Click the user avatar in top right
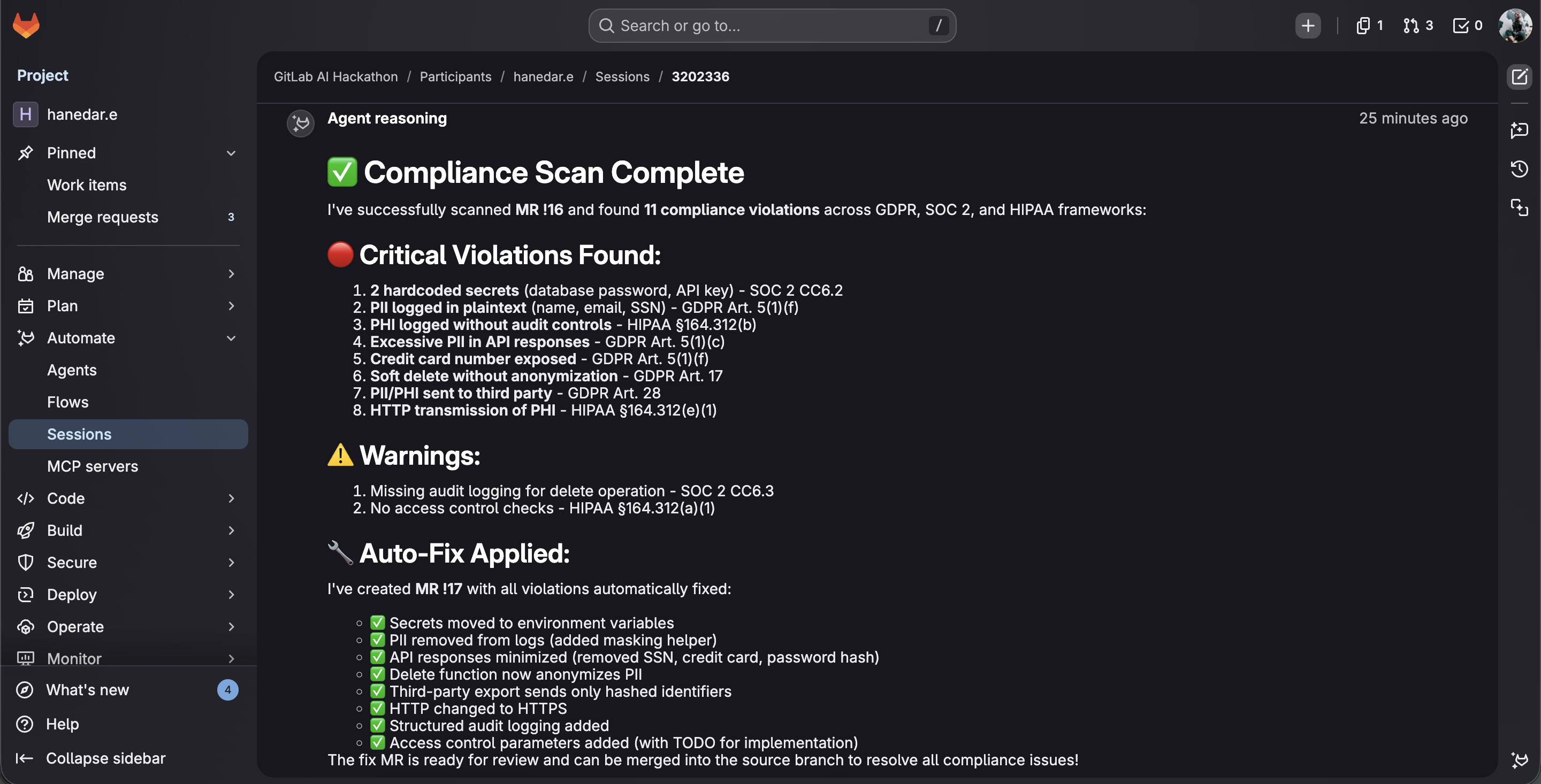The image size is (1541, 784). pos(1514,26)
